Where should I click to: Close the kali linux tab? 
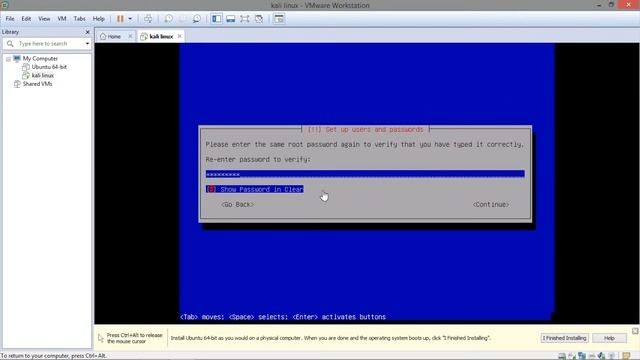click(180, 36)
